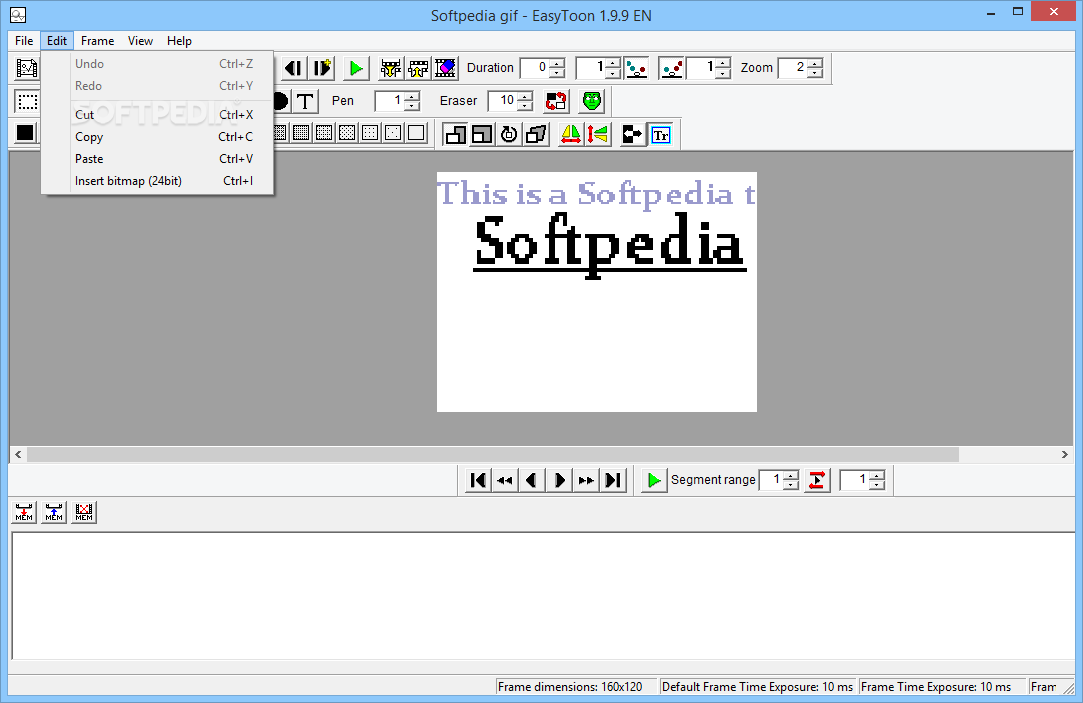
Task: Choose Copy from the Edit menu
Action: [x=157, y=137]
